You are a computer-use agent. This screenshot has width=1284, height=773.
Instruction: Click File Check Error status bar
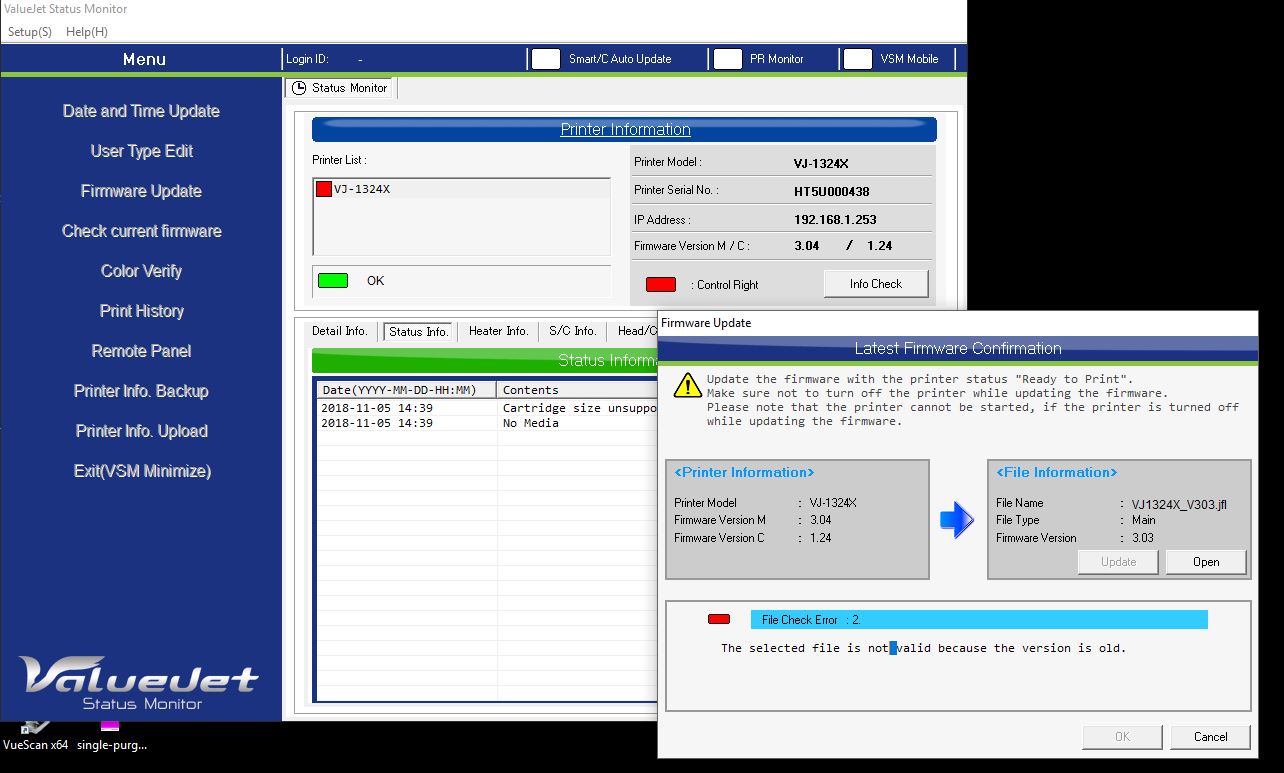tap(979, 620)
